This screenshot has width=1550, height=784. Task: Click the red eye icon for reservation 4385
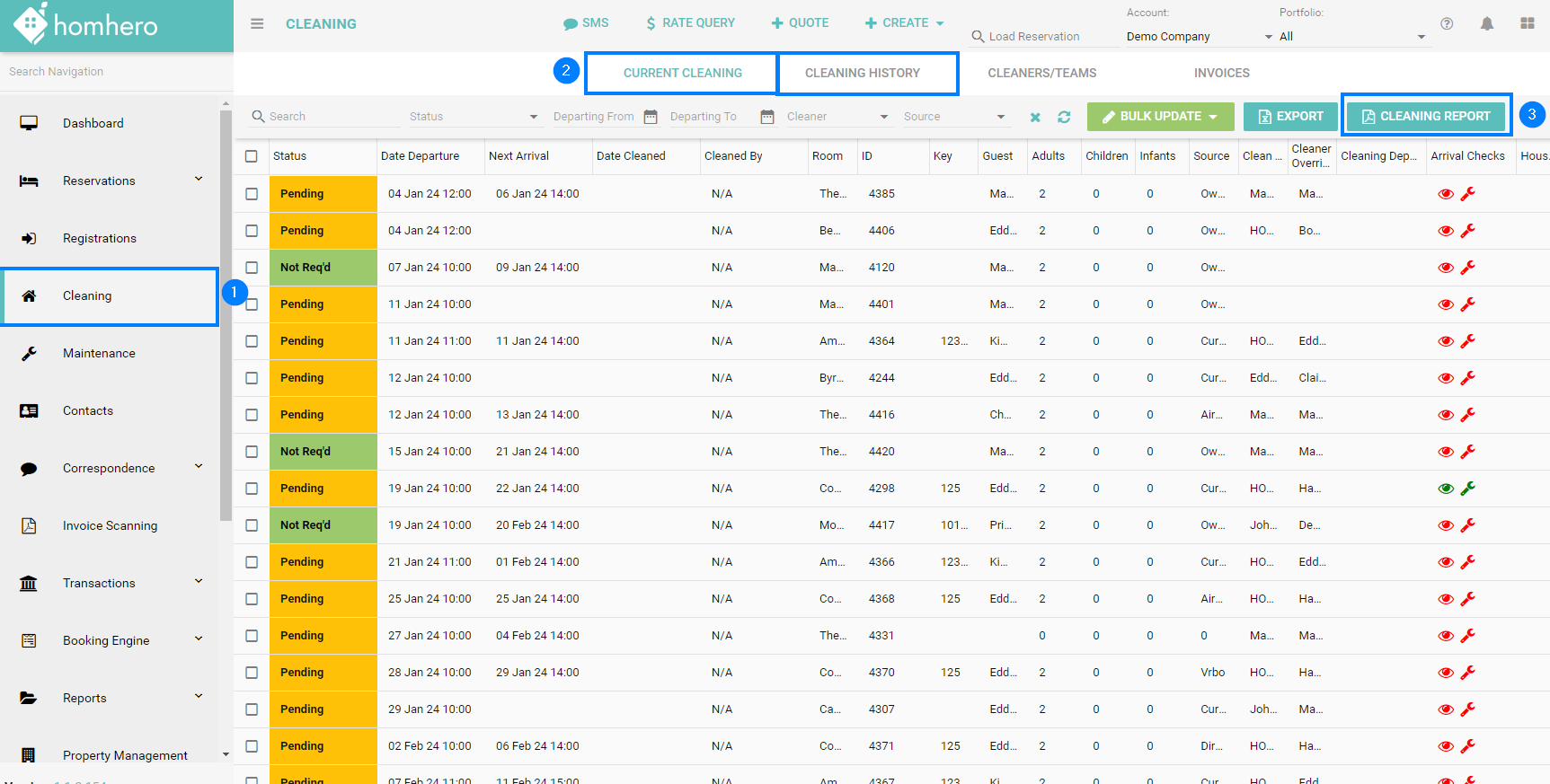(1446, 194)
